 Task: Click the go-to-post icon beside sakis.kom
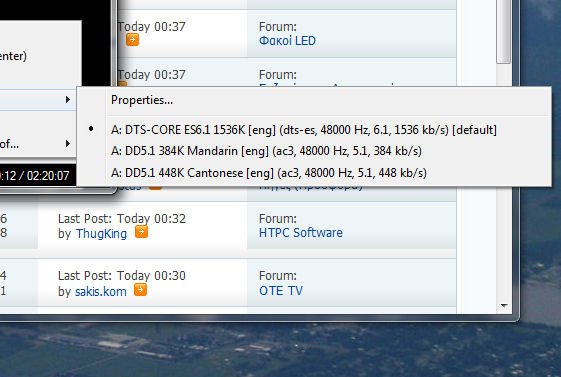tap(140, 289)
